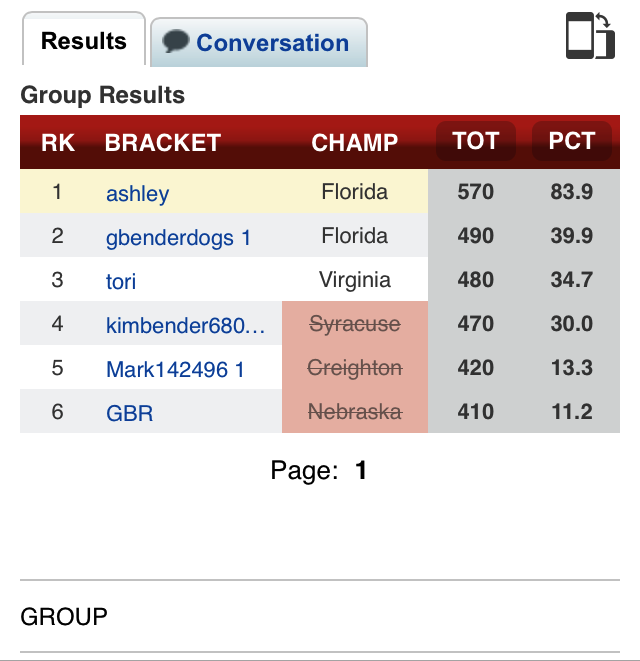Image resolution: width=640 pixels, height=661 pixels.
Task: Click the crossed-out Creighton champ cell
Action: point(354,368)
